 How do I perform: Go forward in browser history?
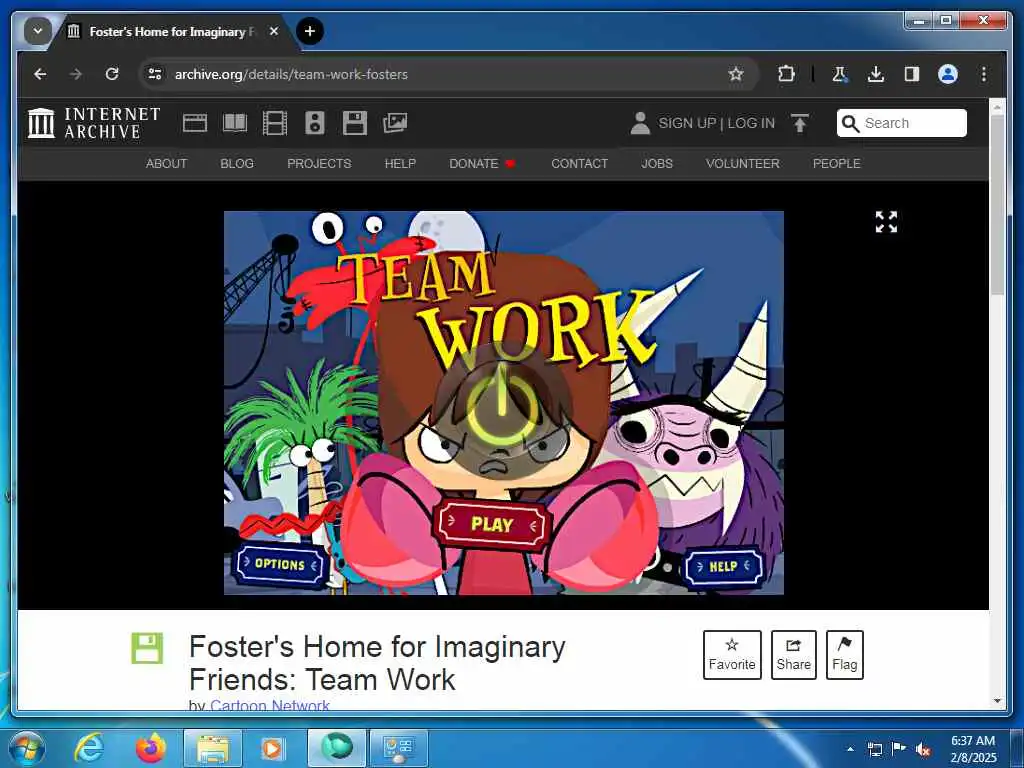click(x=76, y=74)
